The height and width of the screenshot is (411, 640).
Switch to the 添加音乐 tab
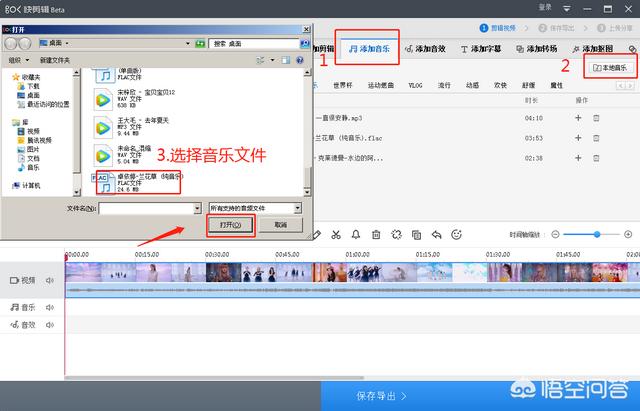click(369, 49)
